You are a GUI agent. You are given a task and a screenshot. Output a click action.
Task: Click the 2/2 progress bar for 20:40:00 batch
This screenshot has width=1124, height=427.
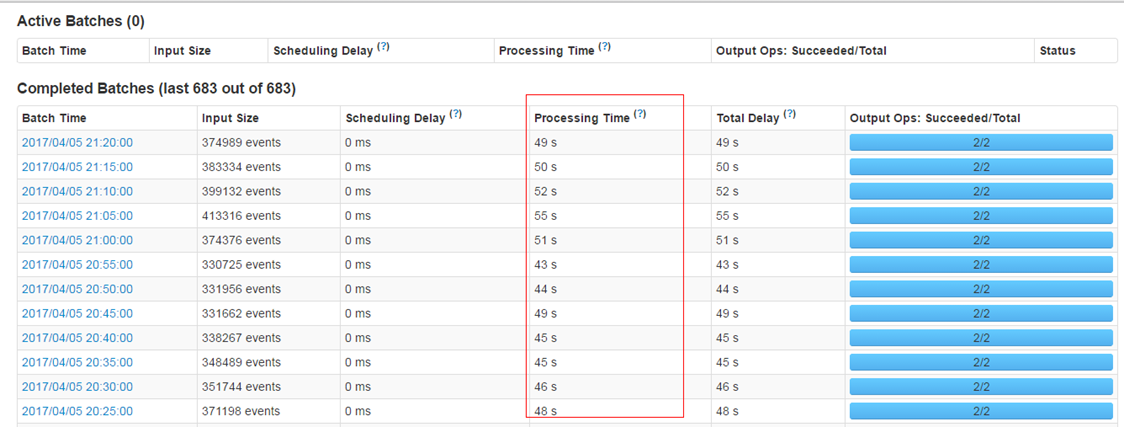coord(981,337)
